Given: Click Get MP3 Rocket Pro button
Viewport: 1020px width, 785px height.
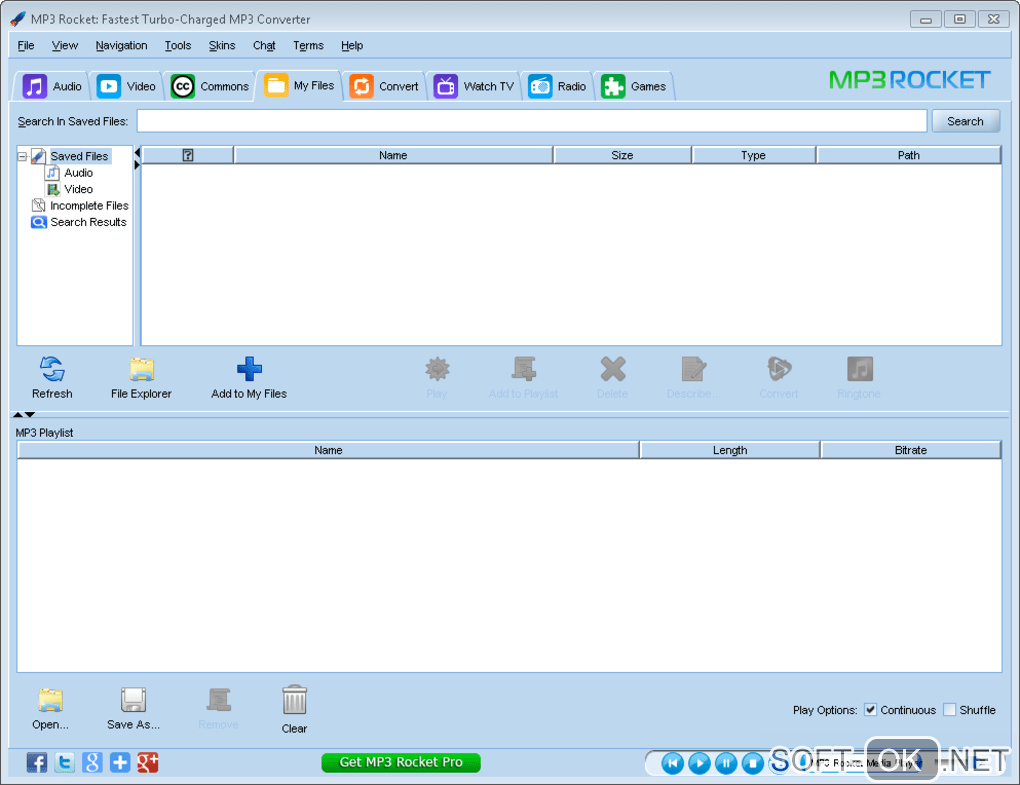Looking at the screenshot, I should (x=401, y=762).
